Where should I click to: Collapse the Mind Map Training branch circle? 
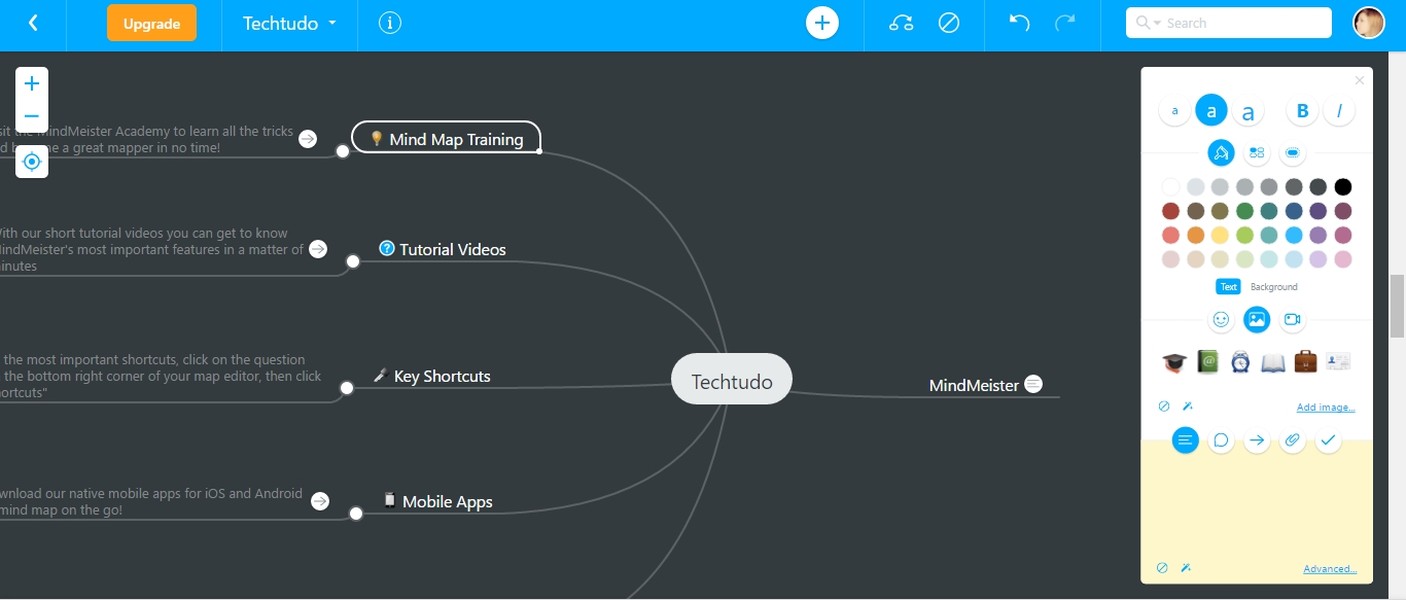pyautogui.click(x=343, y=151)
